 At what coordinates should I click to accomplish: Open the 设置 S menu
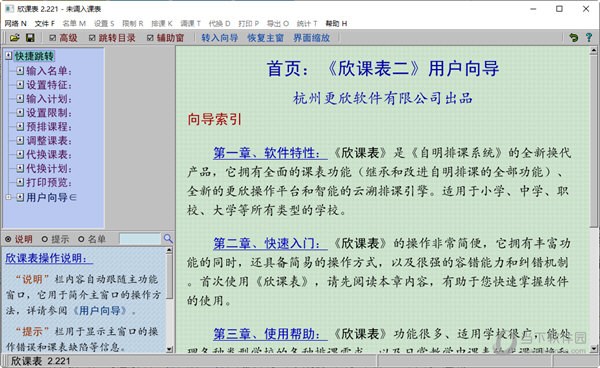click(x=104, y=23)
